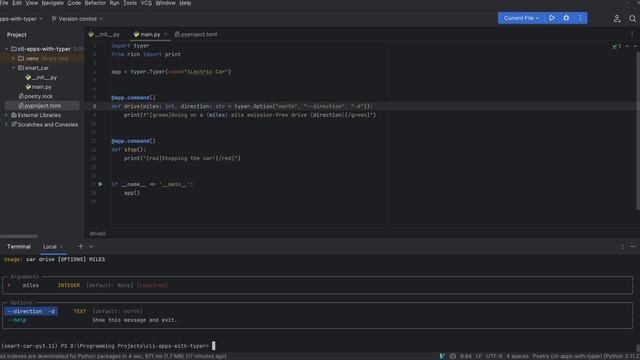640x360 pixels.
Task: Click the green V plugin icon in status bar
Action: click(442, 356)
